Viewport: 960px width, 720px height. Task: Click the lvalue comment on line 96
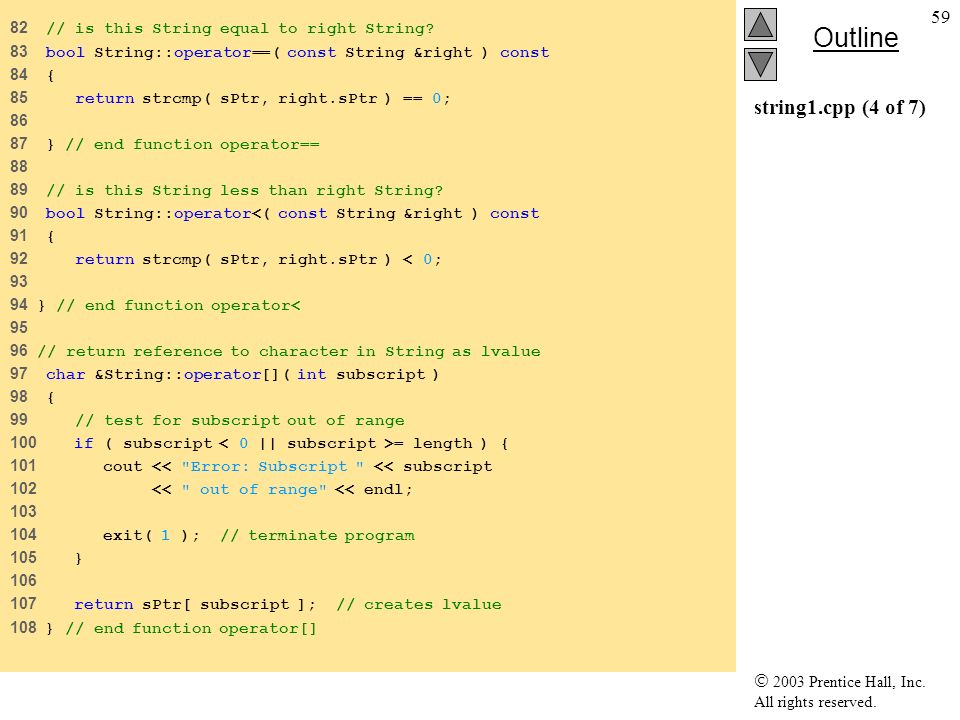(x=289, y=351)
